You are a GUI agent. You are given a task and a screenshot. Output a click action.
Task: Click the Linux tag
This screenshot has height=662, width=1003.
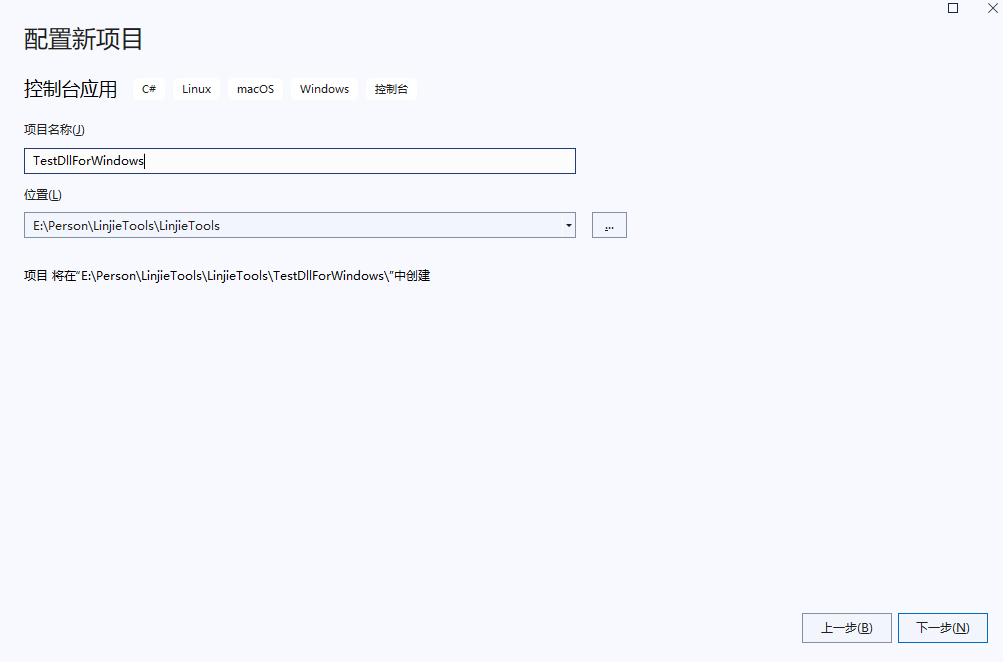[x=196, y=89]
